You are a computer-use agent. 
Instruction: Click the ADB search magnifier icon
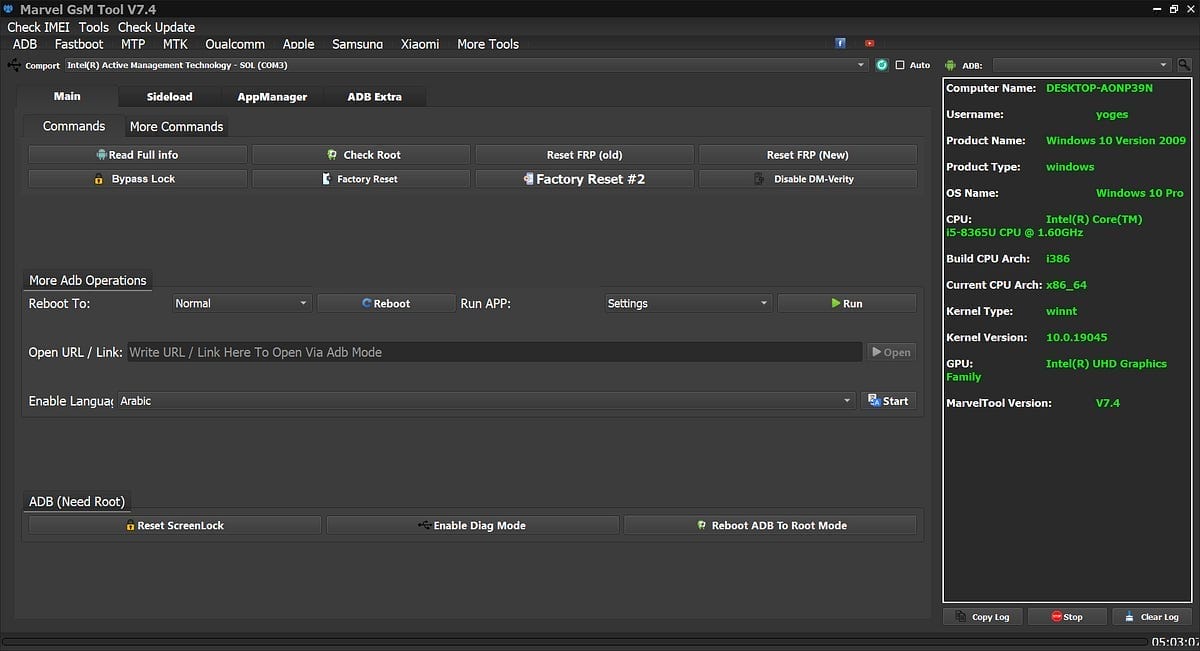(1184, 65)
